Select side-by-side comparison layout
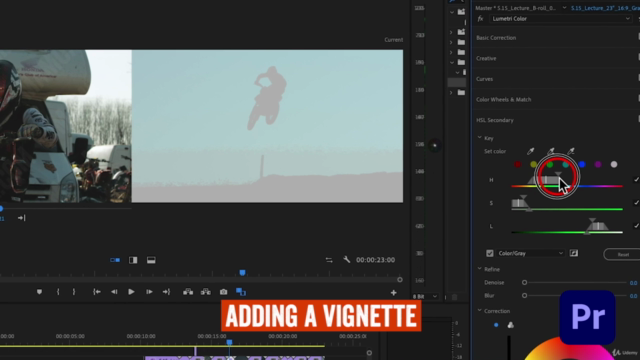 click(115, 260)
